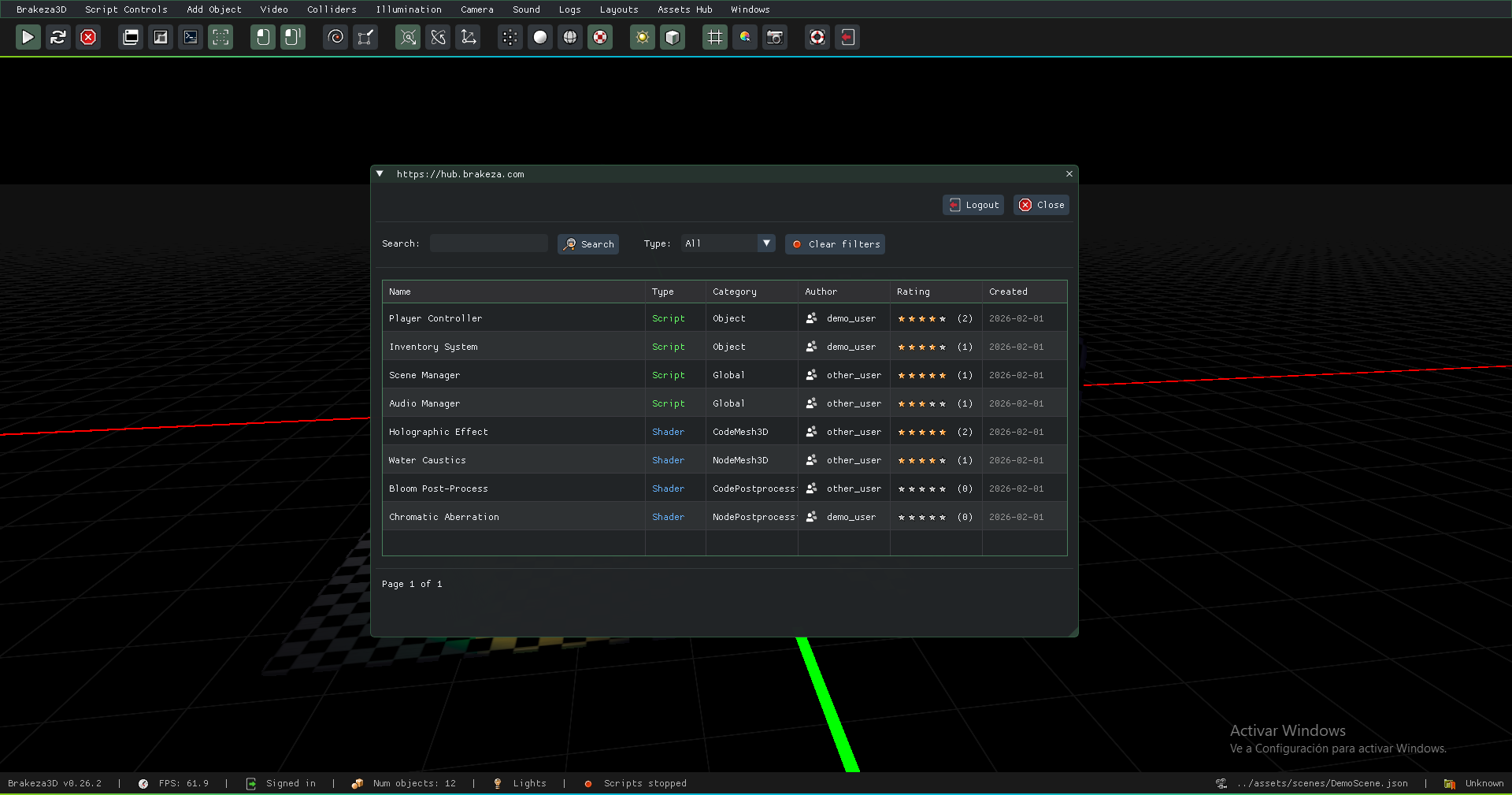This screenshot has width=1512, height=795.
Task: Toggle the 3D cube toolbar button
Action: point(673,37)
